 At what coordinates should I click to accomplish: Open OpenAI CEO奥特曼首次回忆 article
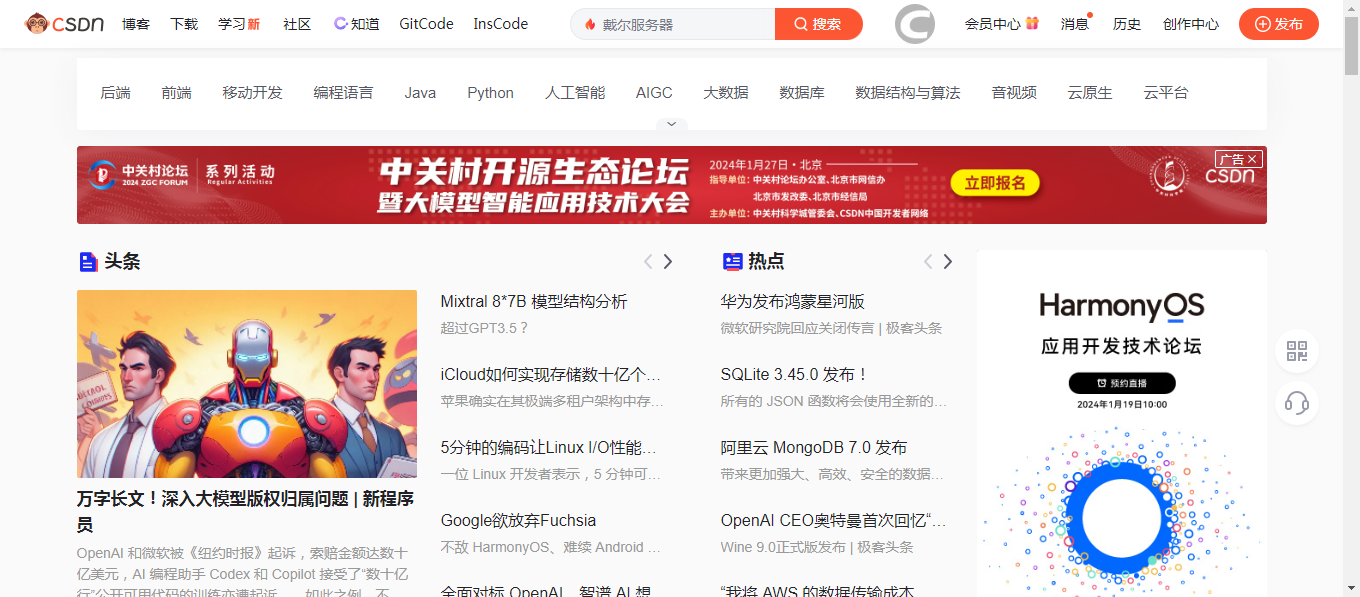834,521
